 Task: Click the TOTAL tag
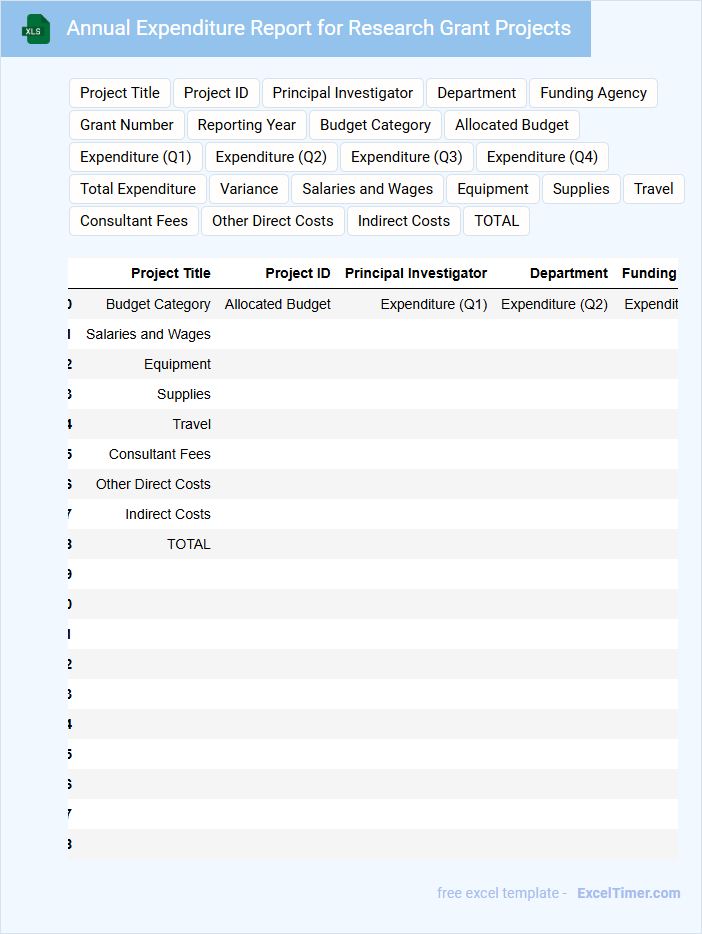tap(497, 222)
